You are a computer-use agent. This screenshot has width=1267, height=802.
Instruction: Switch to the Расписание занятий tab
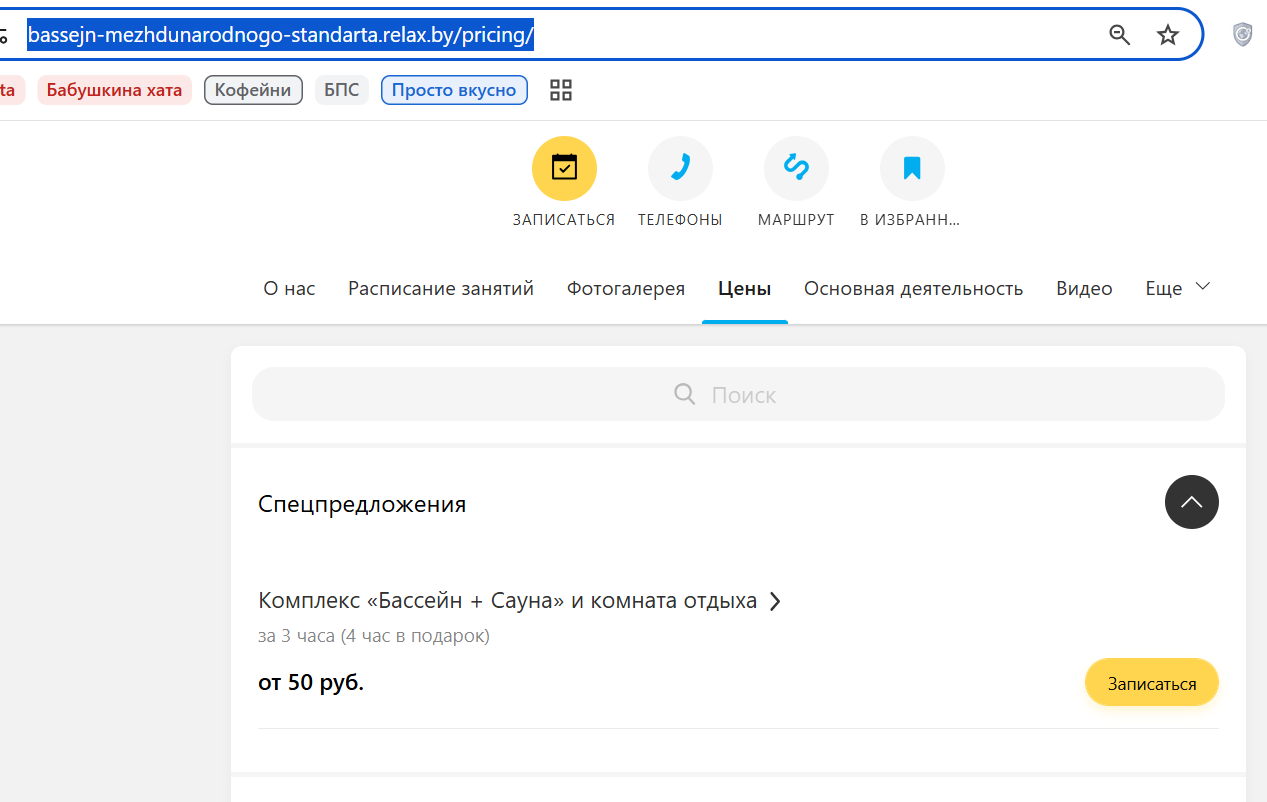coord(441,288)
